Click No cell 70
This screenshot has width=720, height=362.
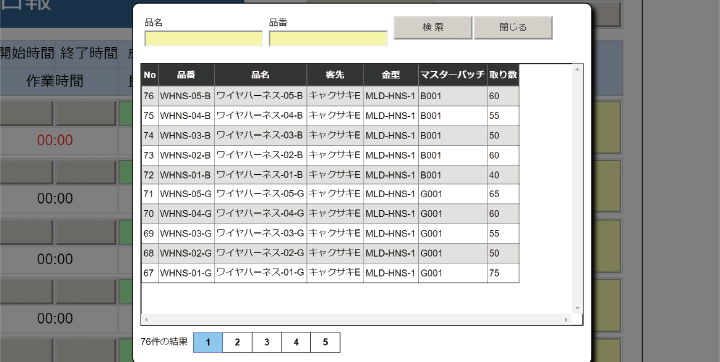(x=149, y=214)
